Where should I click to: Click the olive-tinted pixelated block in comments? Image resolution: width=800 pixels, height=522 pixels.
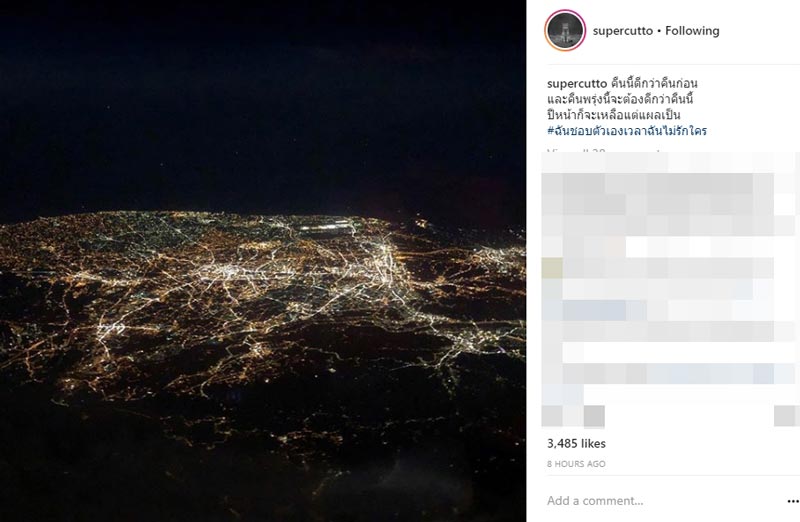coord(552,268)
